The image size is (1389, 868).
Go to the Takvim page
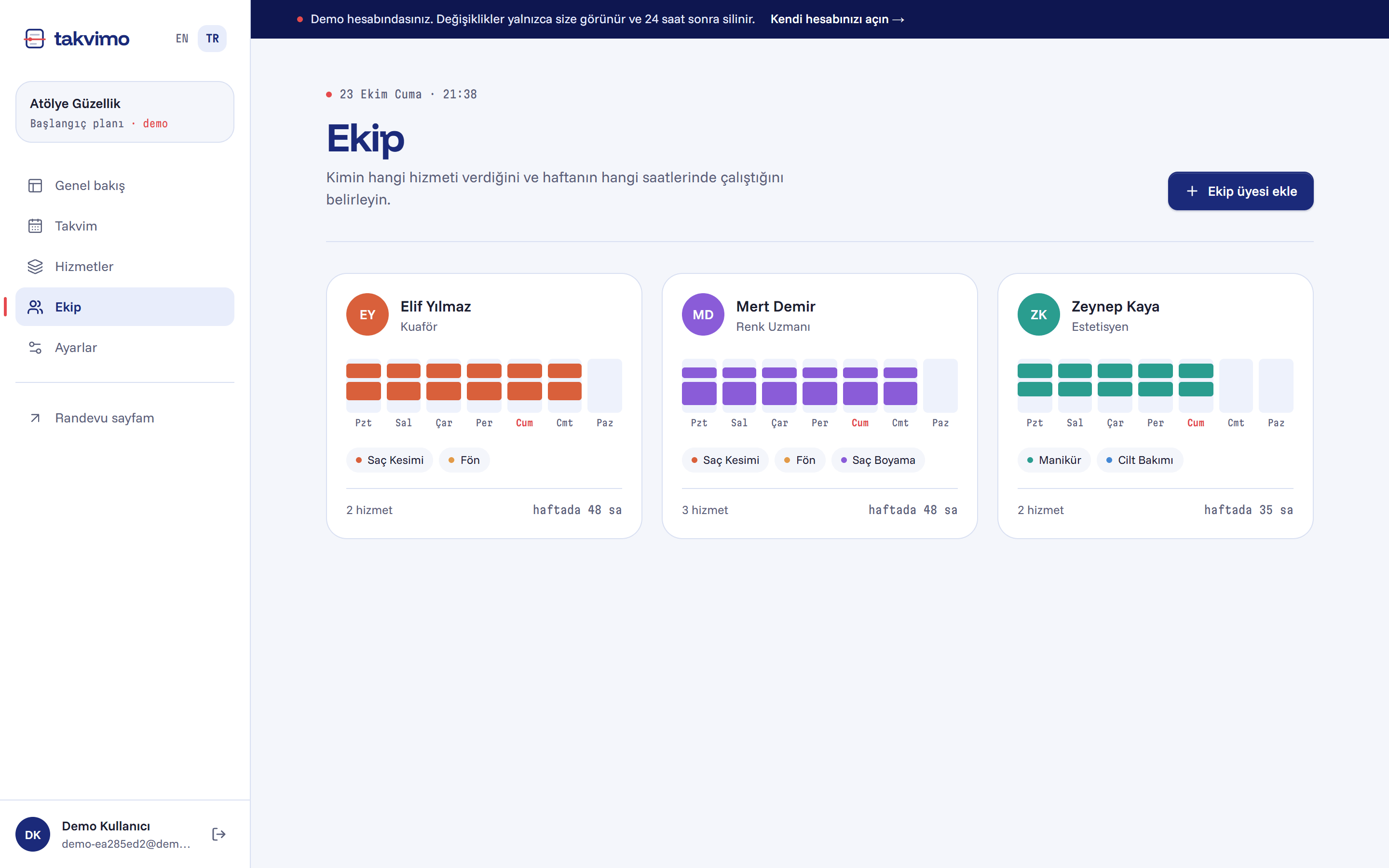[x=124, y=226]
